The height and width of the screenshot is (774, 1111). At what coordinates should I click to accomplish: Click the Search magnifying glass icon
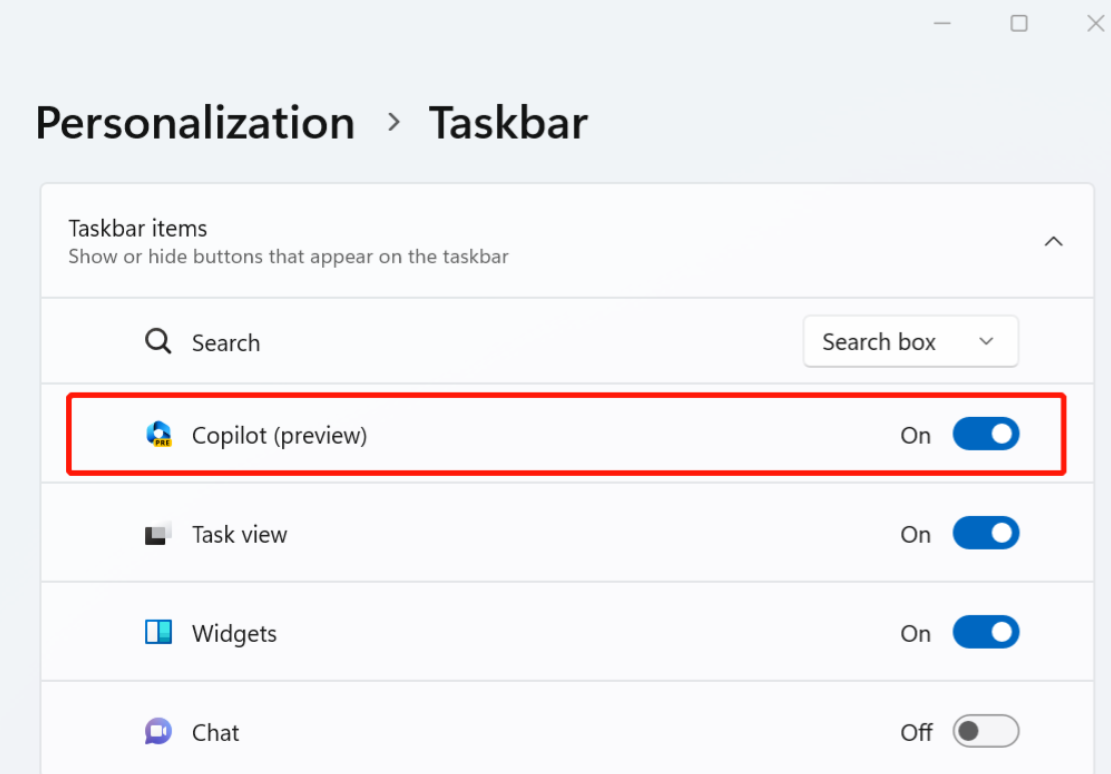pos(158,341)
